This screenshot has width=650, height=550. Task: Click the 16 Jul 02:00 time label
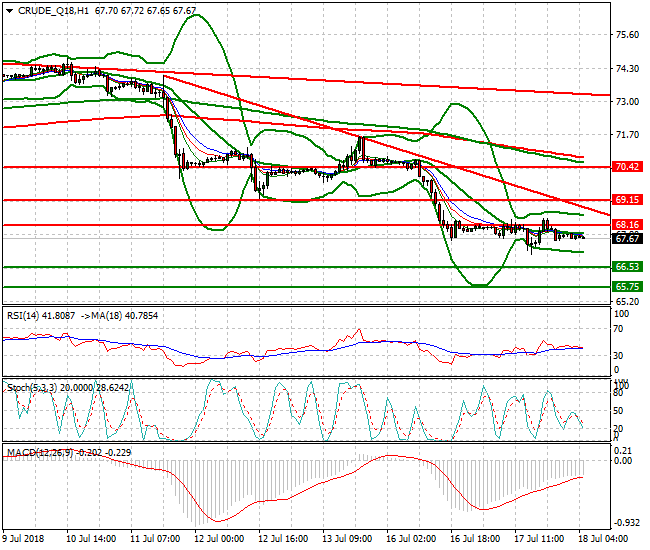click(411, 539)
